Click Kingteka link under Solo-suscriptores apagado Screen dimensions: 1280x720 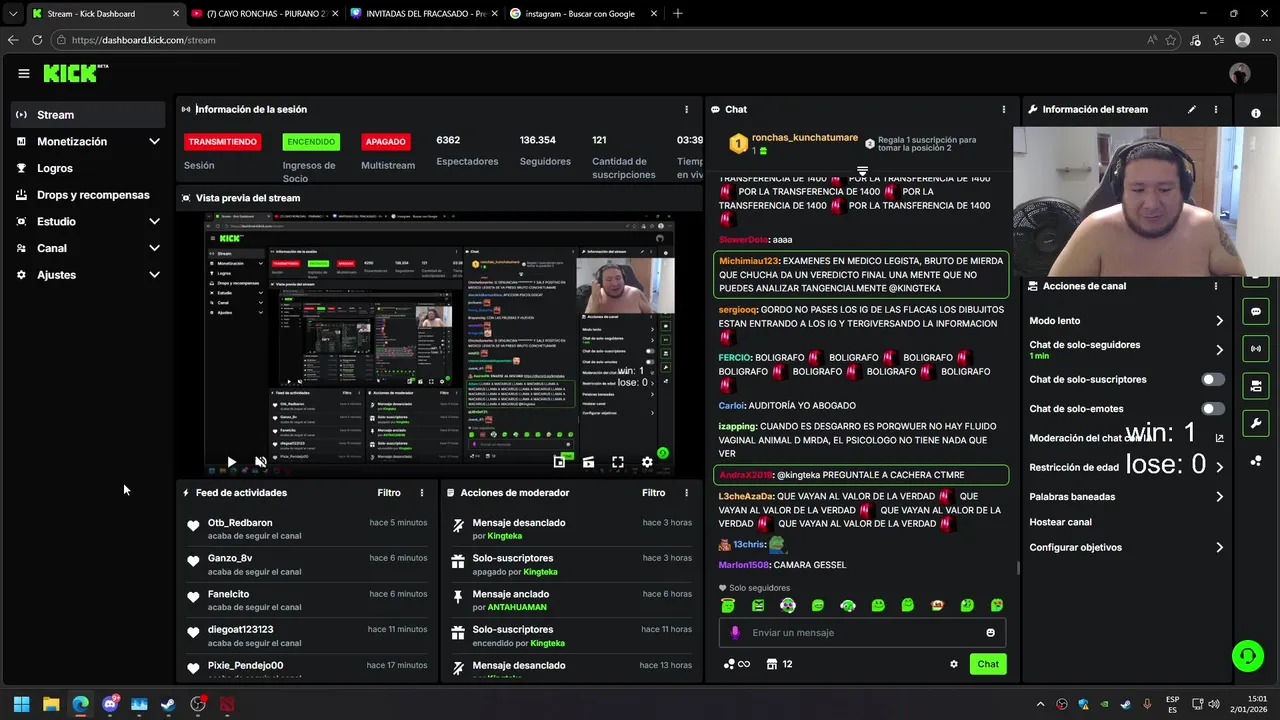(x=540, y=572)
